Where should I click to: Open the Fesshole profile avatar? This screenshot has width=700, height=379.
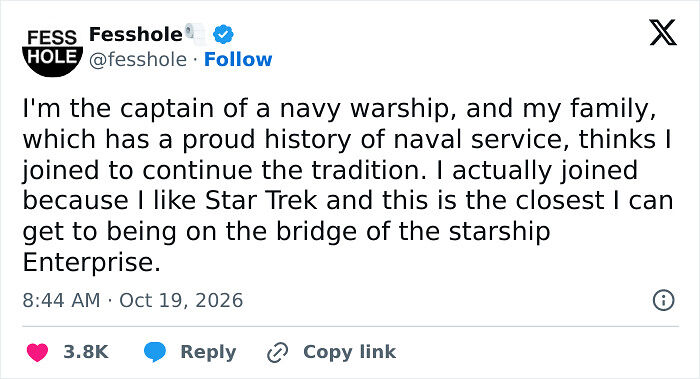(52, 52)
